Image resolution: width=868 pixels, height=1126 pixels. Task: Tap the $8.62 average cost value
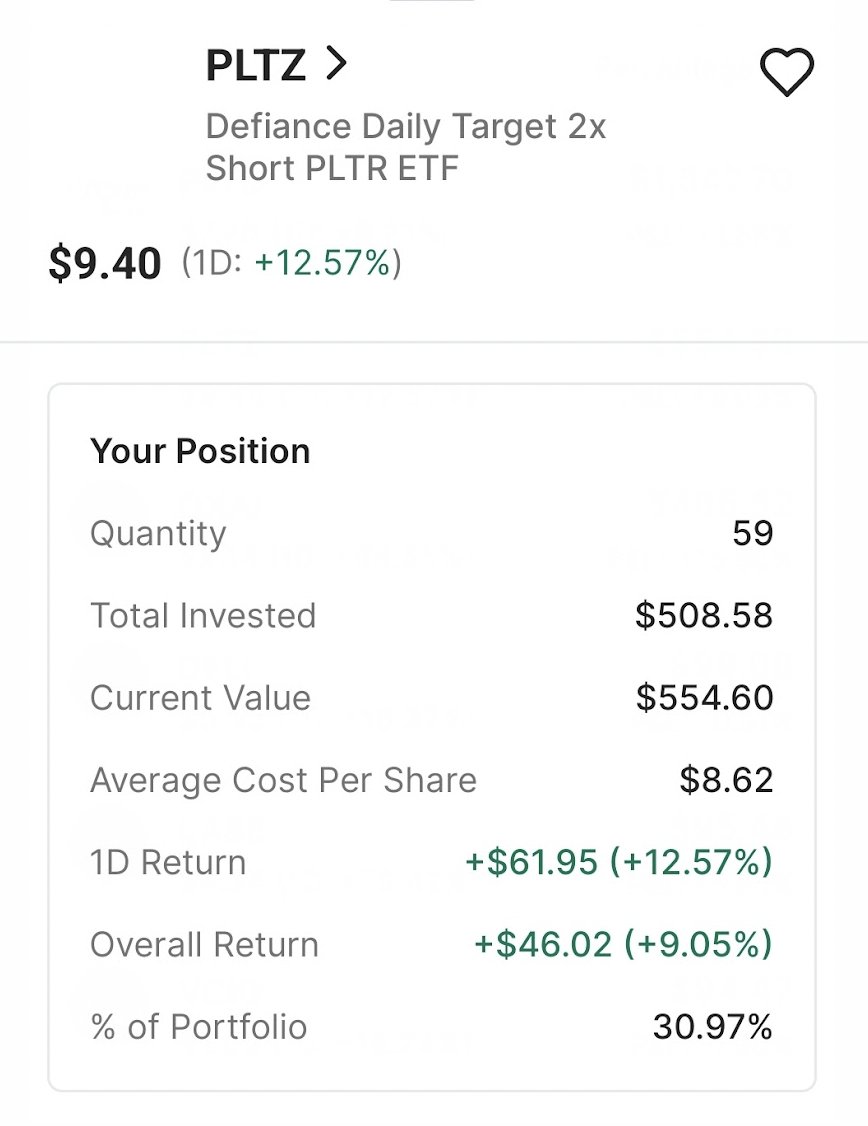(x=726, y=781)
